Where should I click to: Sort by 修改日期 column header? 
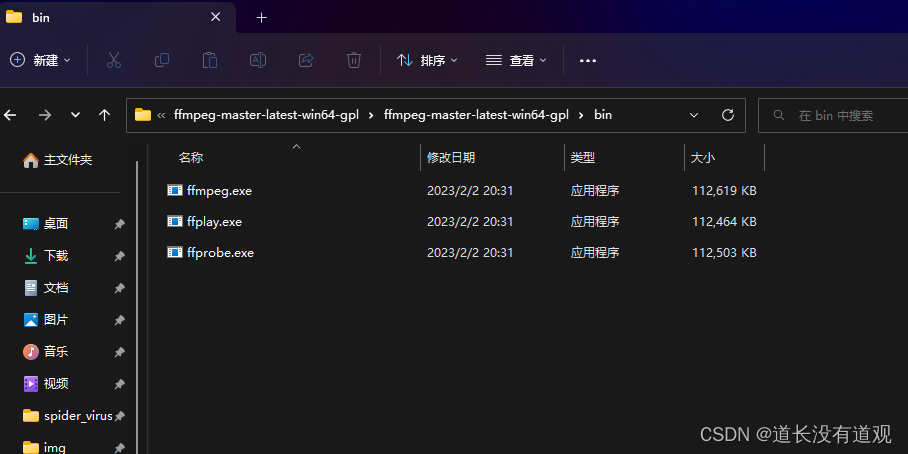451,158
